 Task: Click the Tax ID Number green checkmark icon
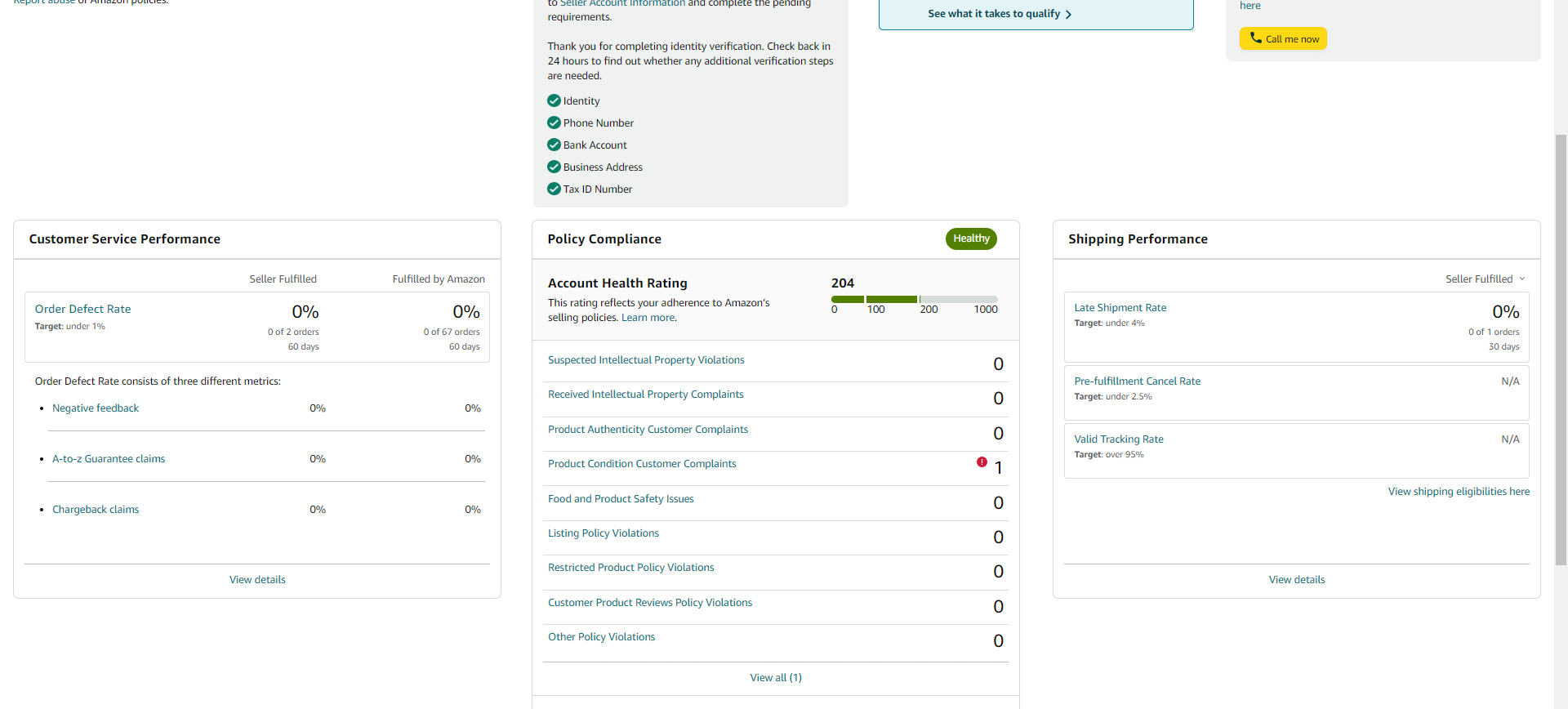554,189
